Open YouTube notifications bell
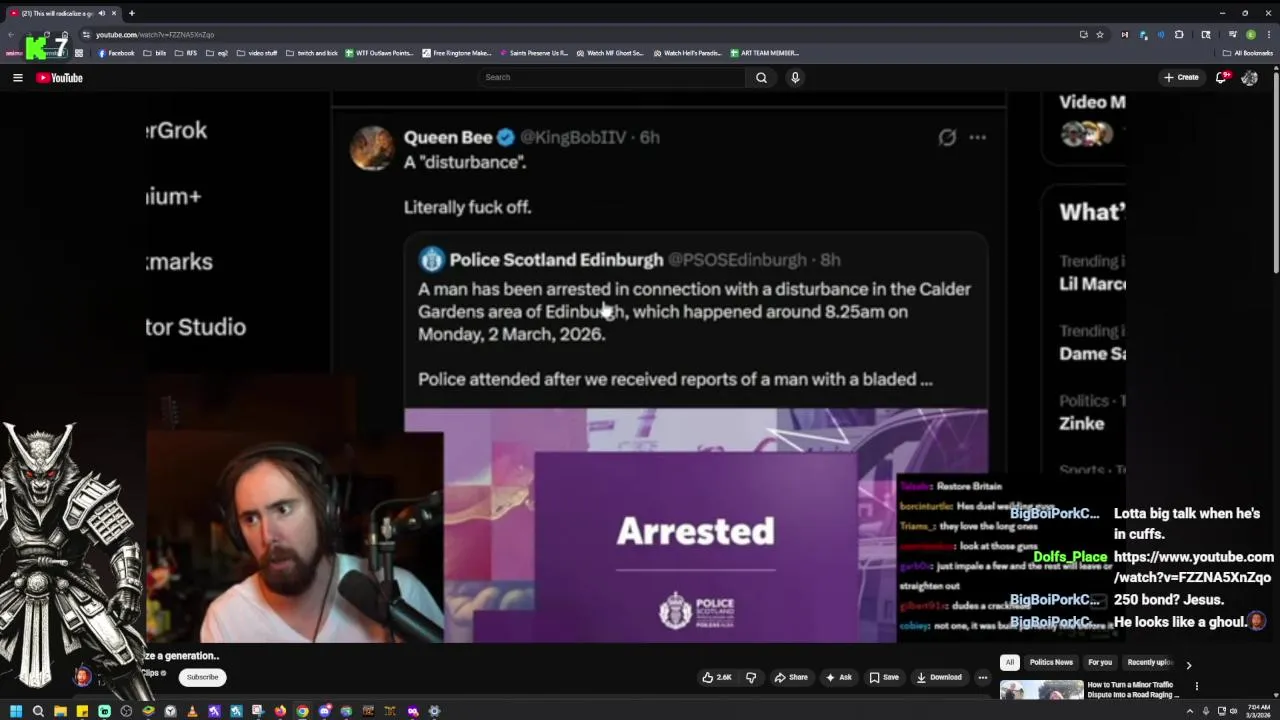Screen dimensions: 1280x720 (x=1221, y=77)
